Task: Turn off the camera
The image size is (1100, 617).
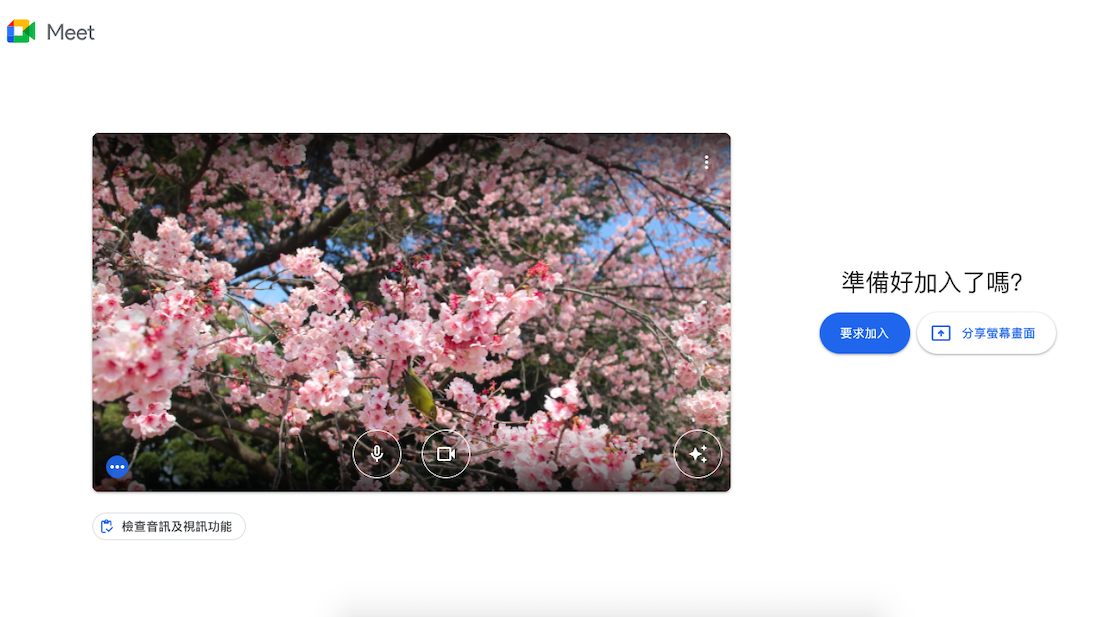Action: [446, 454]
